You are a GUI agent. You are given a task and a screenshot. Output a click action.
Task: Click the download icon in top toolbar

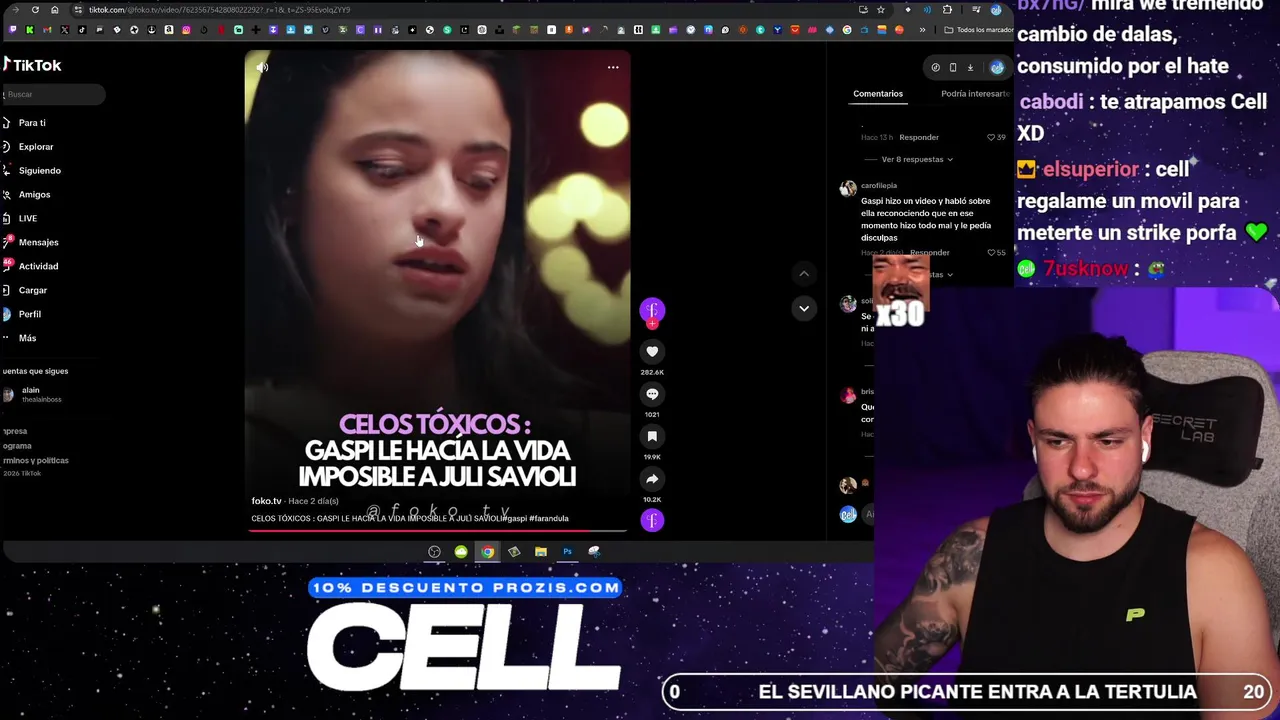970,68
